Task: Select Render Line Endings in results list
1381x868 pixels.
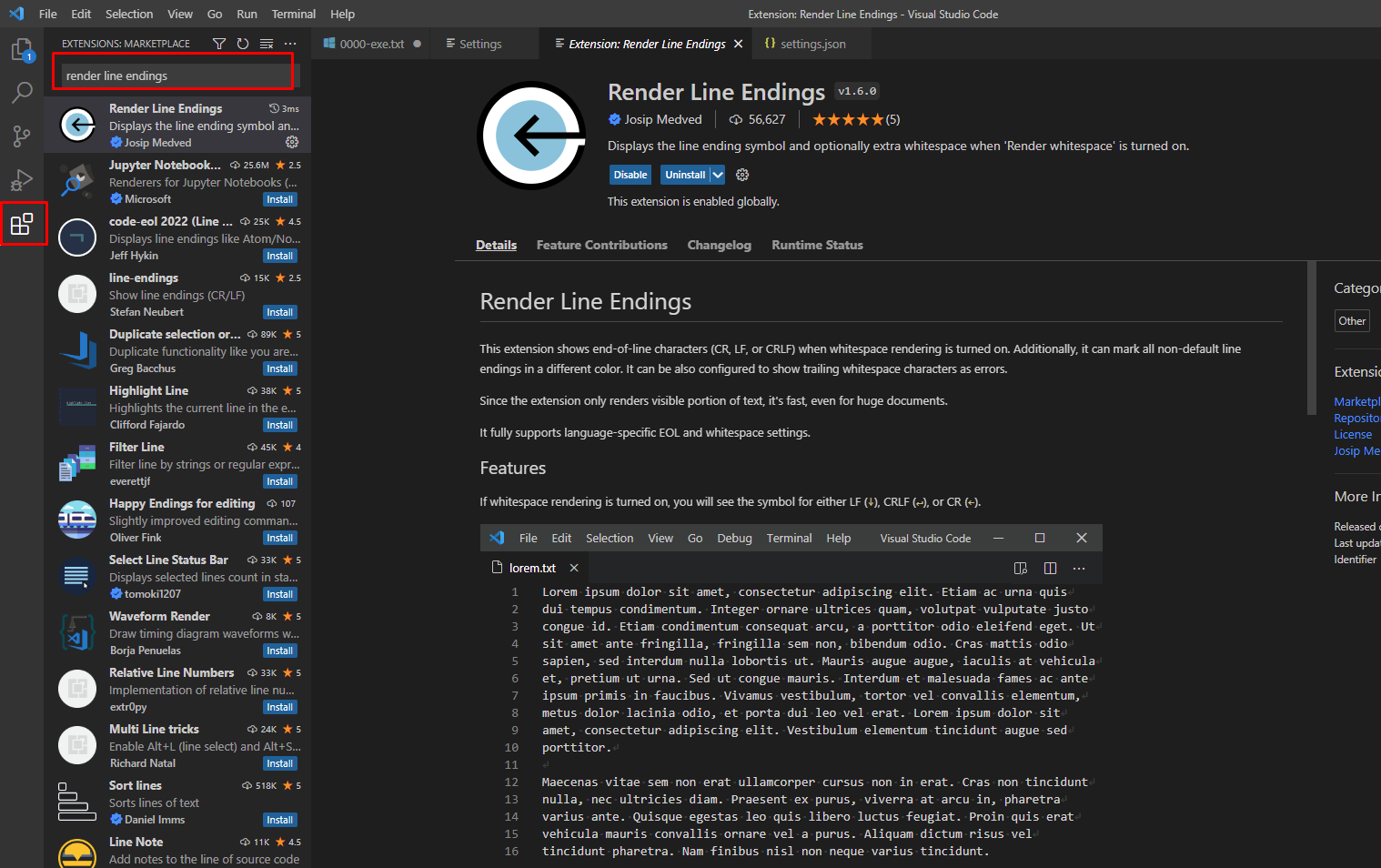Action: point(177,125)
